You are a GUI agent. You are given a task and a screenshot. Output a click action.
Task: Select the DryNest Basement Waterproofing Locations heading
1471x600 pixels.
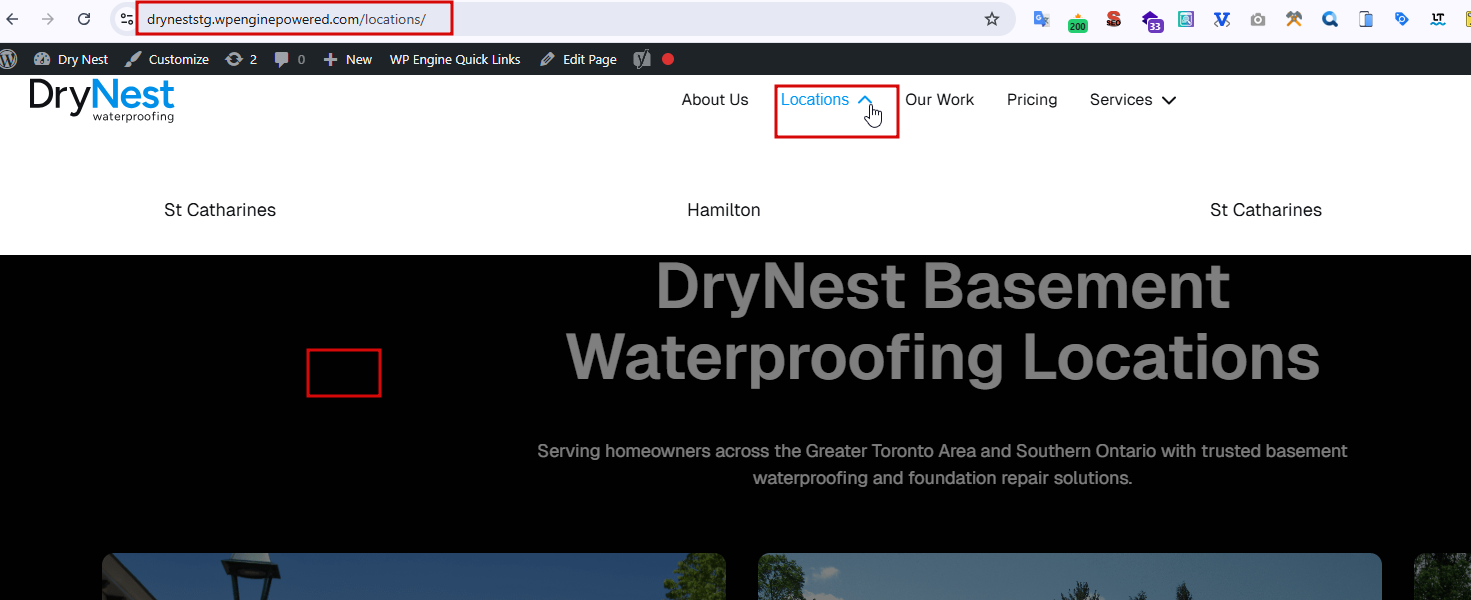coord(942,322)
